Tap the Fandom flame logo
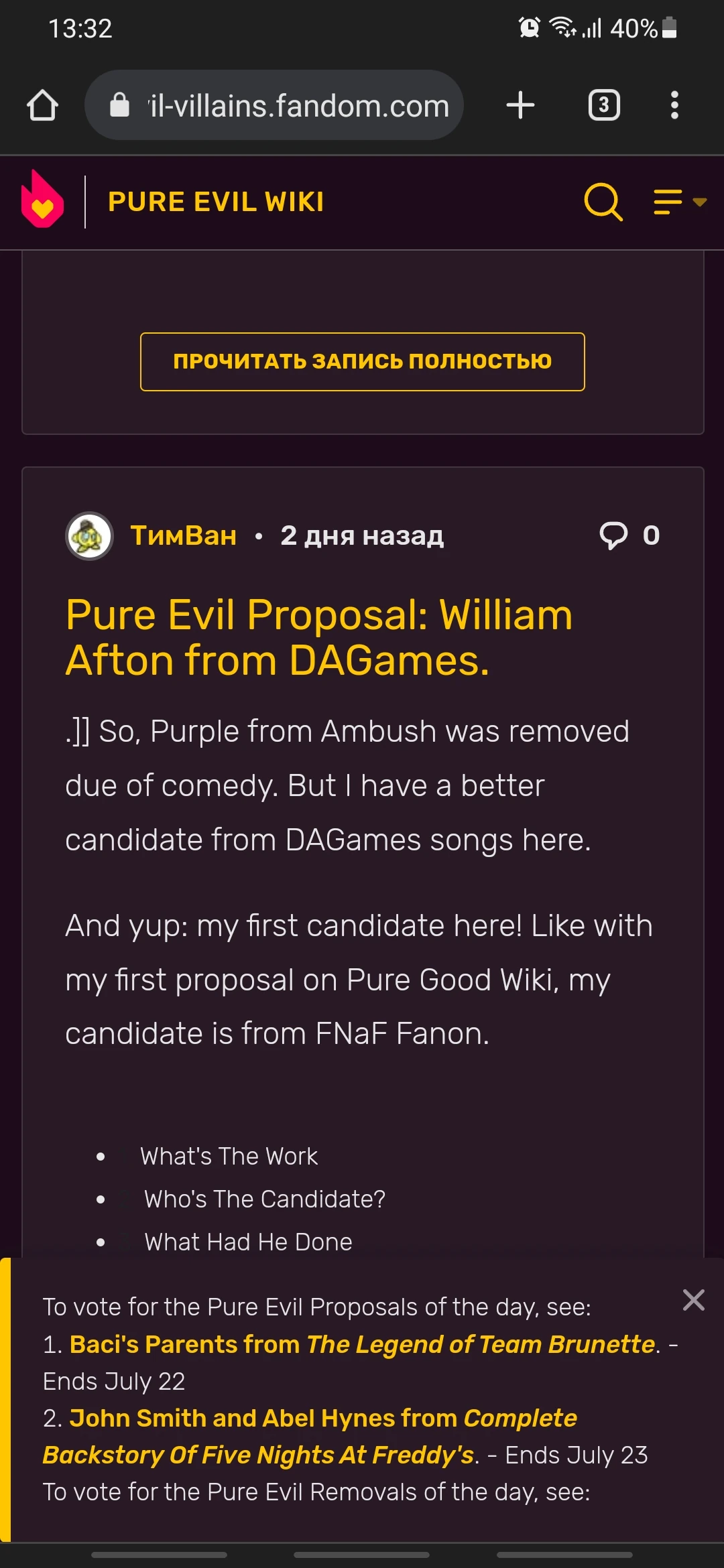Viewport: 724px width, 1568px height. [43, 199]
